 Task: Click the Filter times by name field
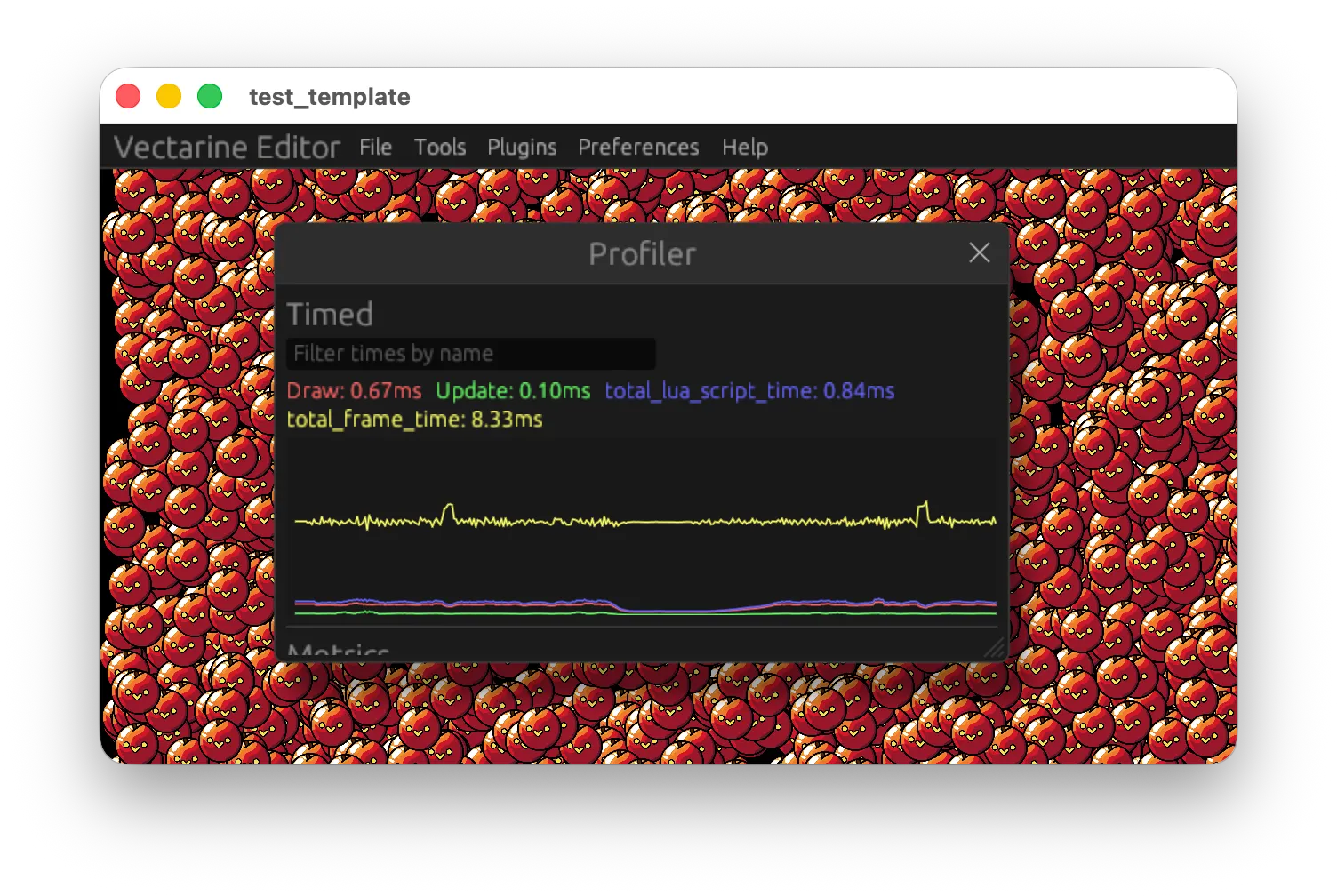pos(471,354)
